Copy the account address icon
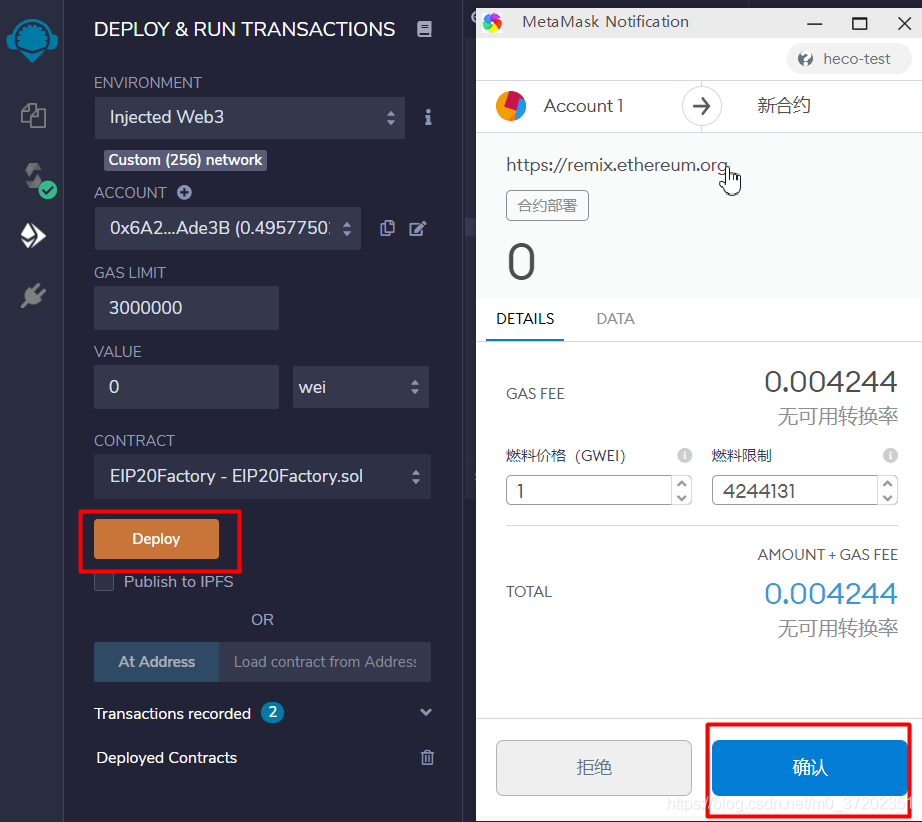 coord(387,228)
